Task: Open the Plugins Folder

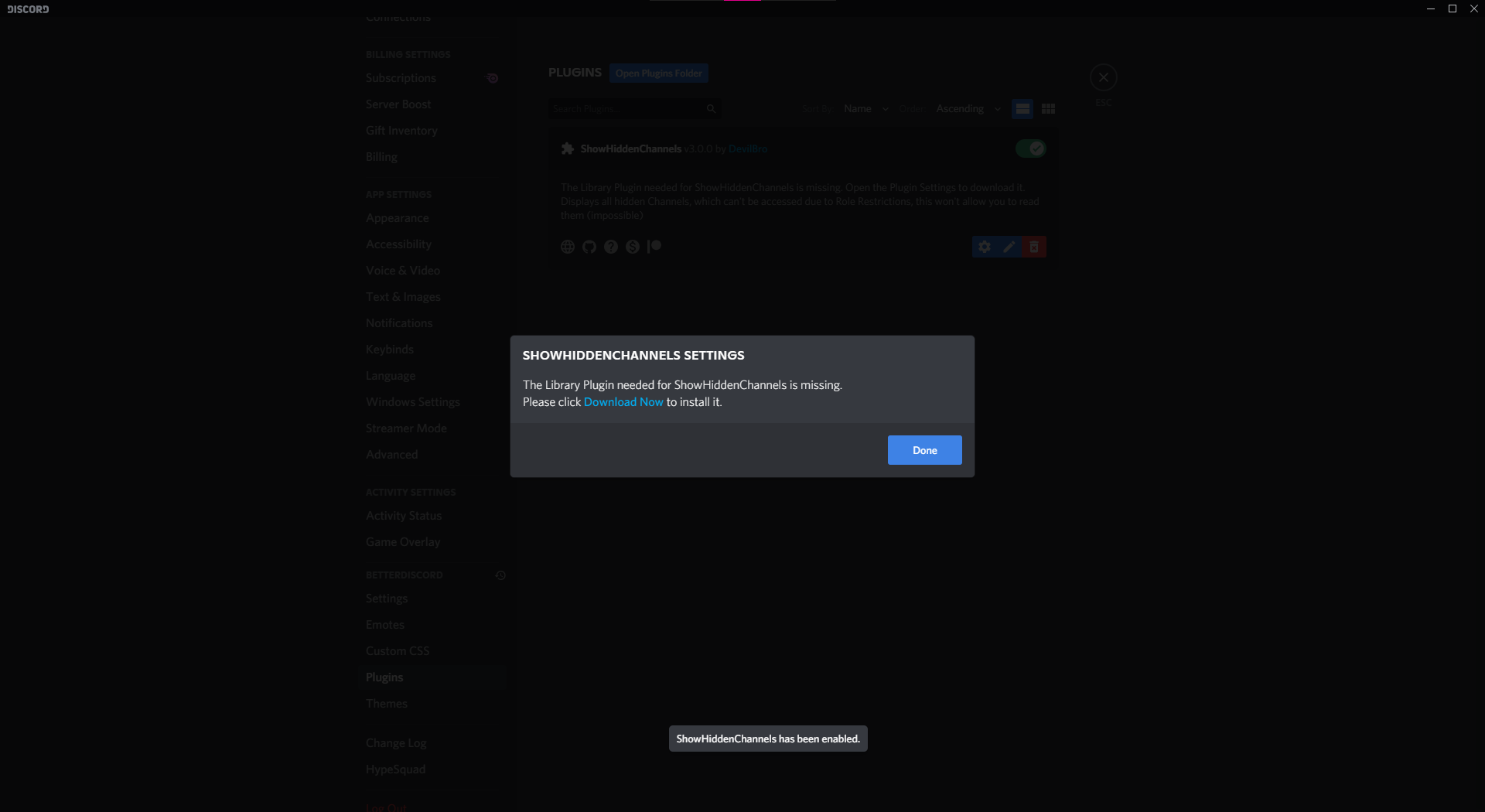Action: click(x=658, y=73)
